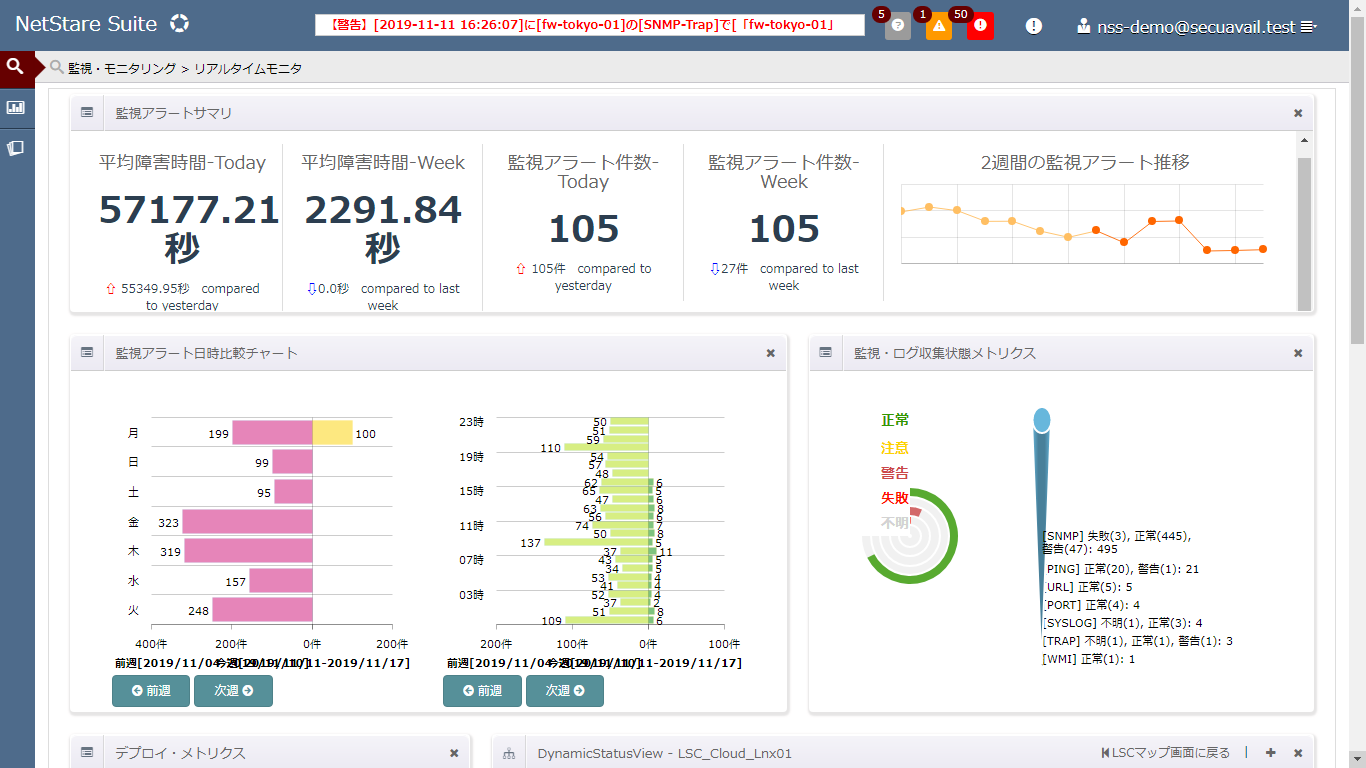The width and height of the screenshot is (1366, 768).
Task: Click the yellow bar labeled 100 for 月
Action: [333, 433]
